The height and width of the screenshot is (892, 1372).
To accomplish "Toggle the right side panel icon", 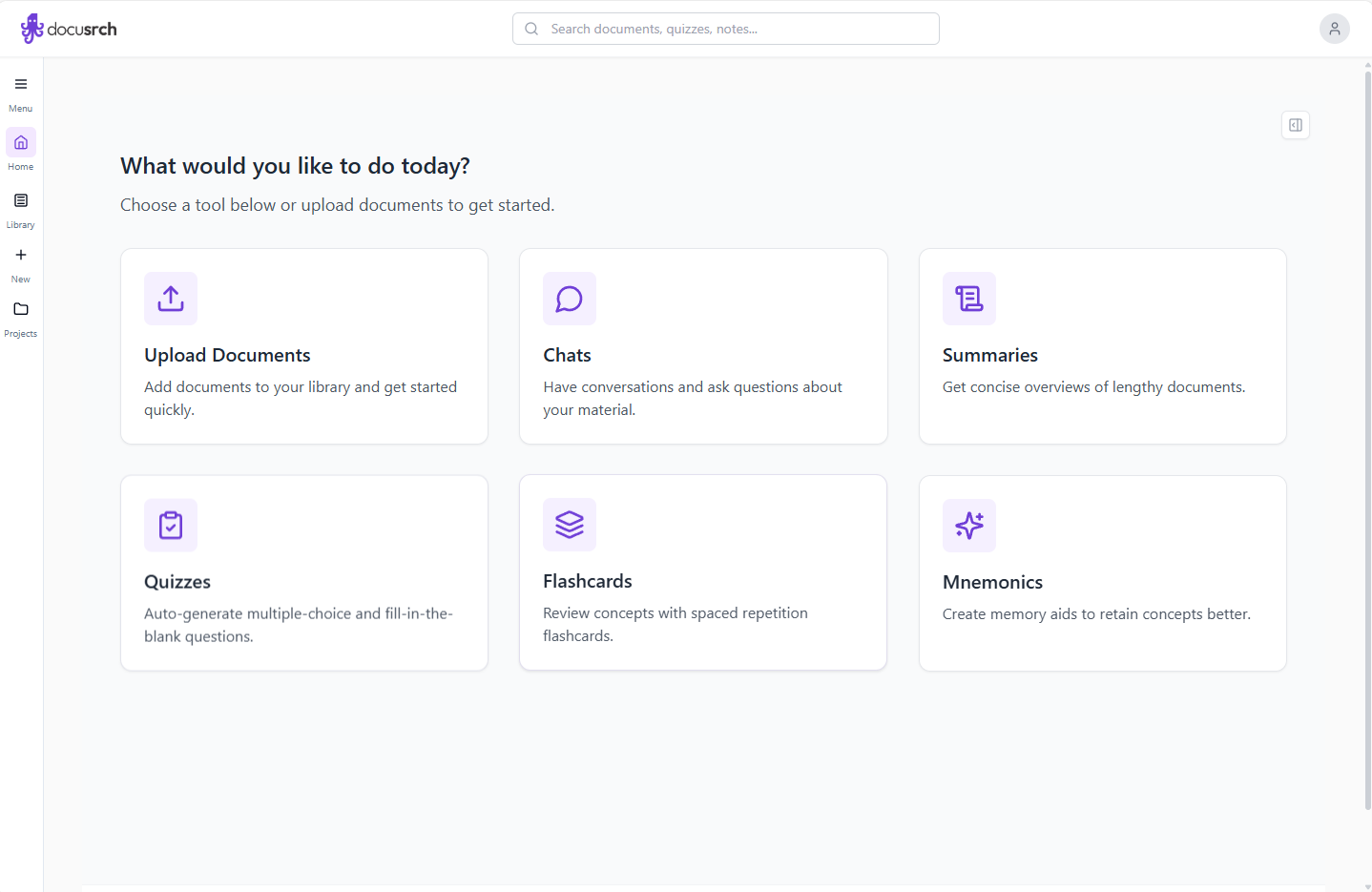I will [1295, 125].
